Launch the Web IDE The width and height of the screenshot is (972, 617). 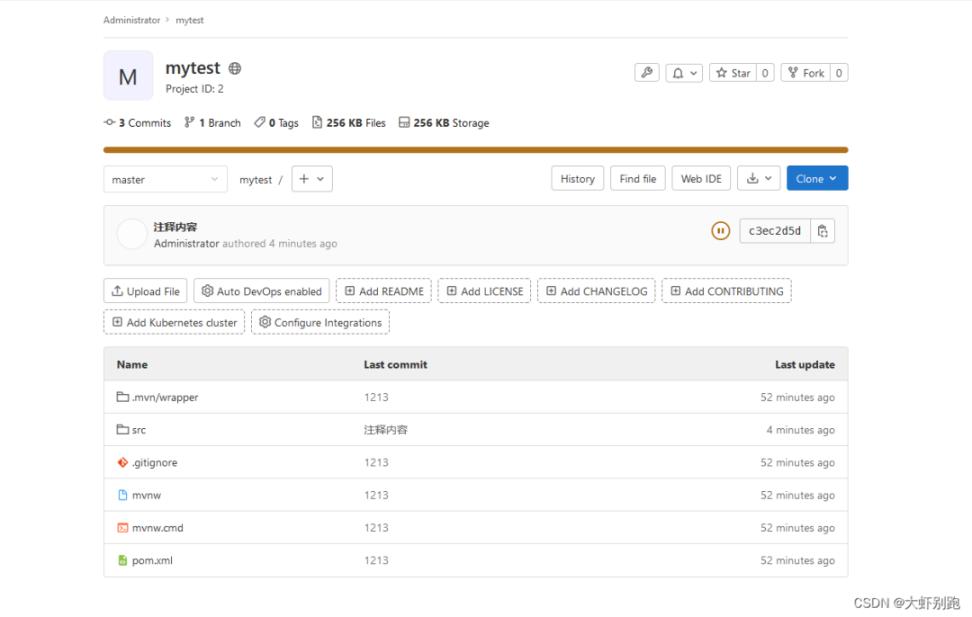pos(700,179)
